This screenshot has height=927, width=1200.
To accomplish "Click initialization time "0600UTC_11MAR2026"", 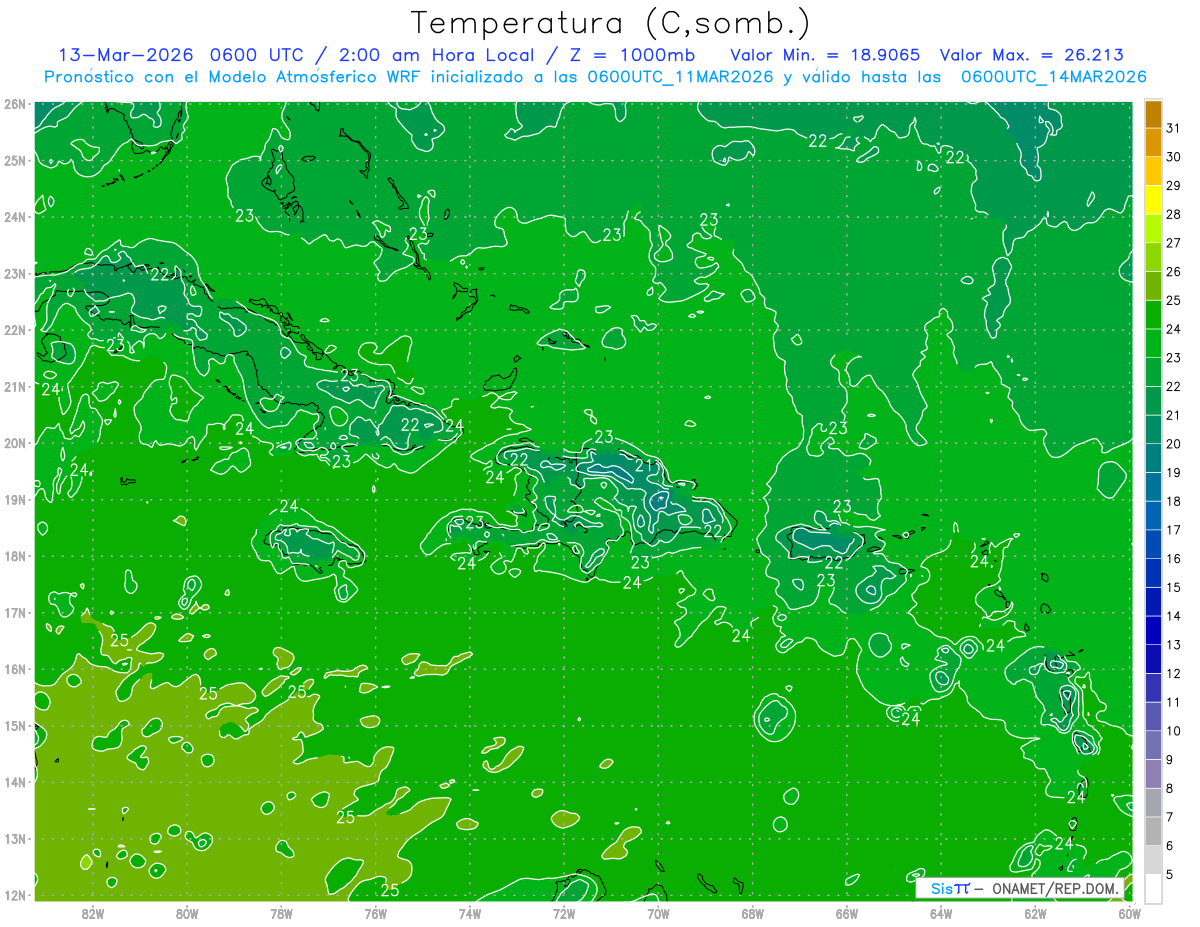I will pyautogui.click(x=680, y=77).
